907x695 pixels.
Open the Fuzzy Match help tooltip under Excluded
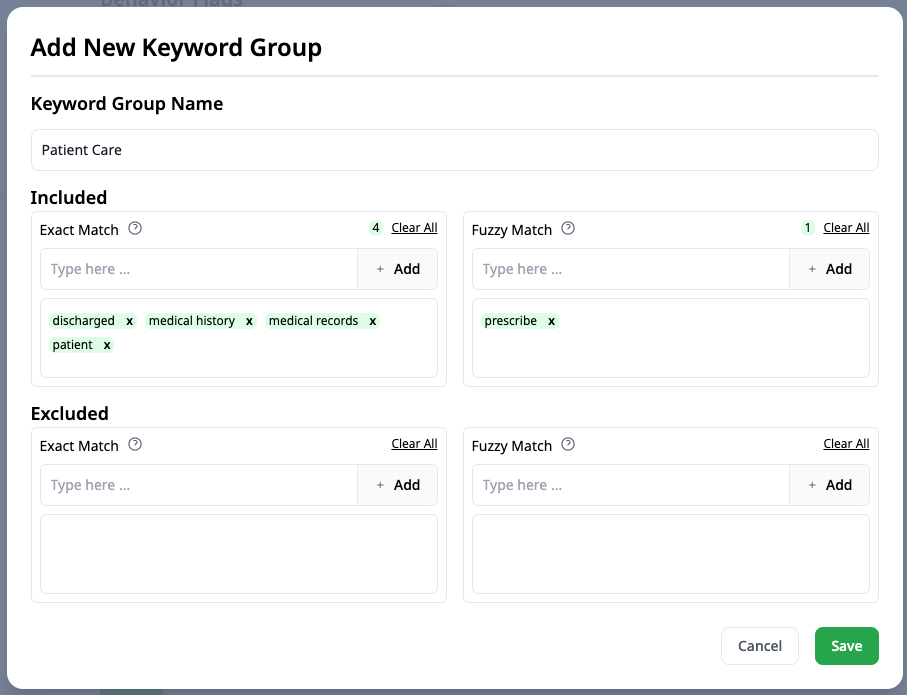[x=567, y=445]
